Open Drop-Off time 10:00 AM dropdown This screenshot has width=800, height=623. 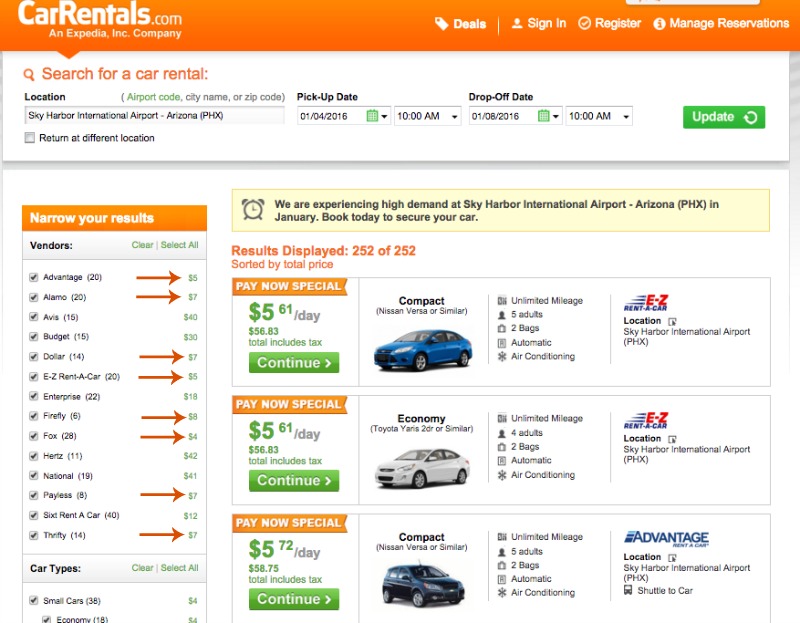(x=599, y=116)
